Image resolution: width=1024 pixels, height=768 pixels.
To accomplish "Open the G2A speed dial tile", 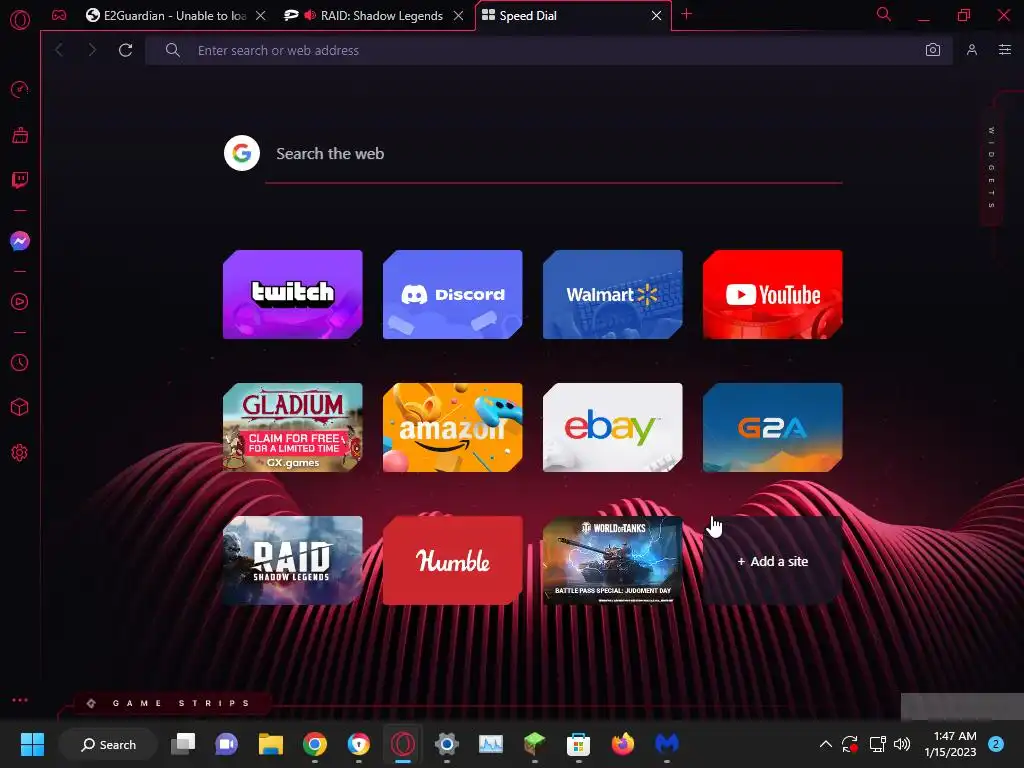I will [x=773, y=428].
